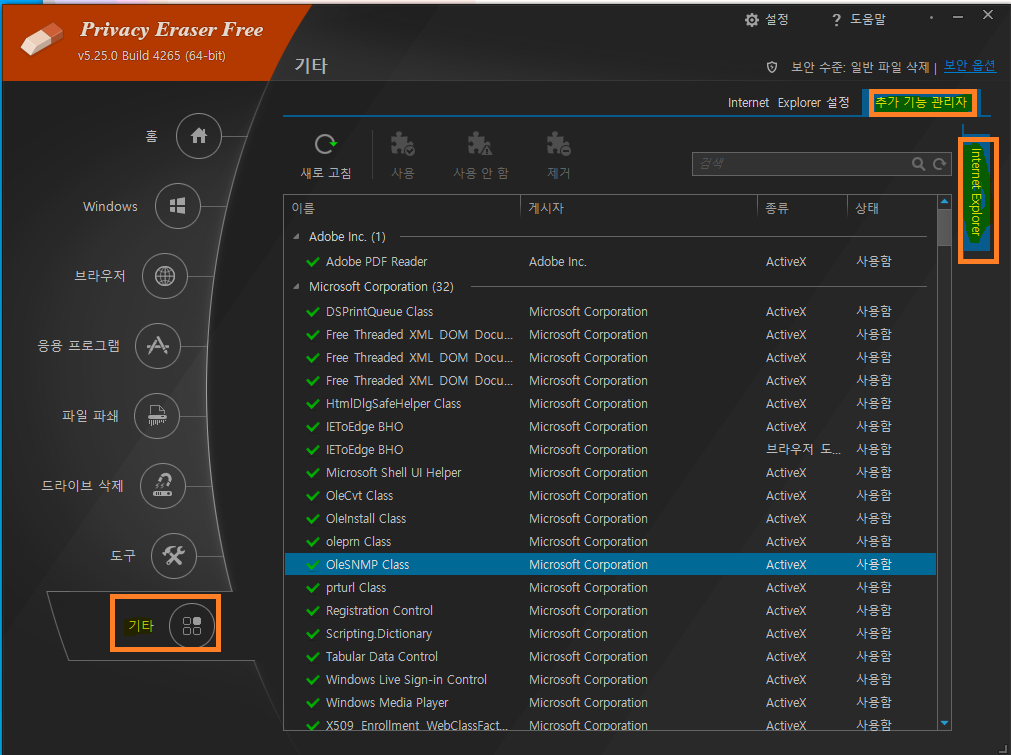Viewport: 1011px width, 755px height.
Task: Sort by 상태 column header
Action: point(892,208)
